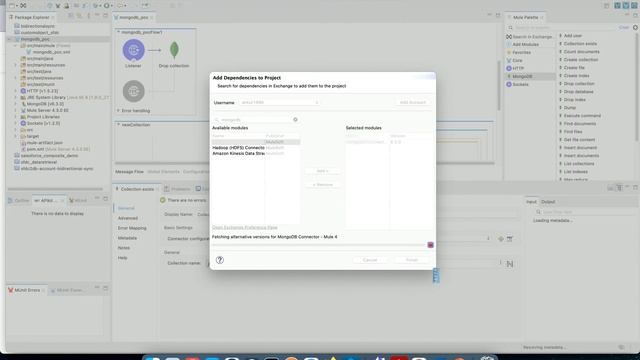Click the Mule Palette search field
Screen dimensions: 640x360
click(562, 28)
